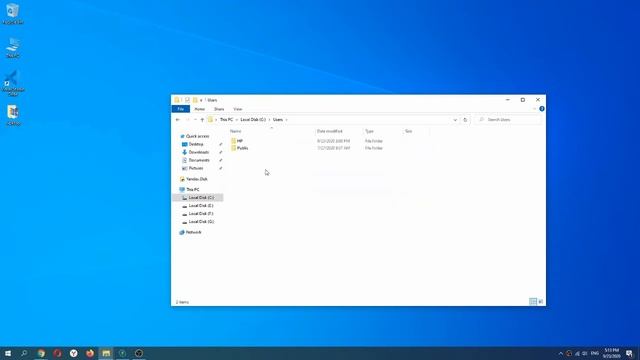Select Local Disk (F:) in navigation pane
640x360 pixels.
(x=201, y=213)
